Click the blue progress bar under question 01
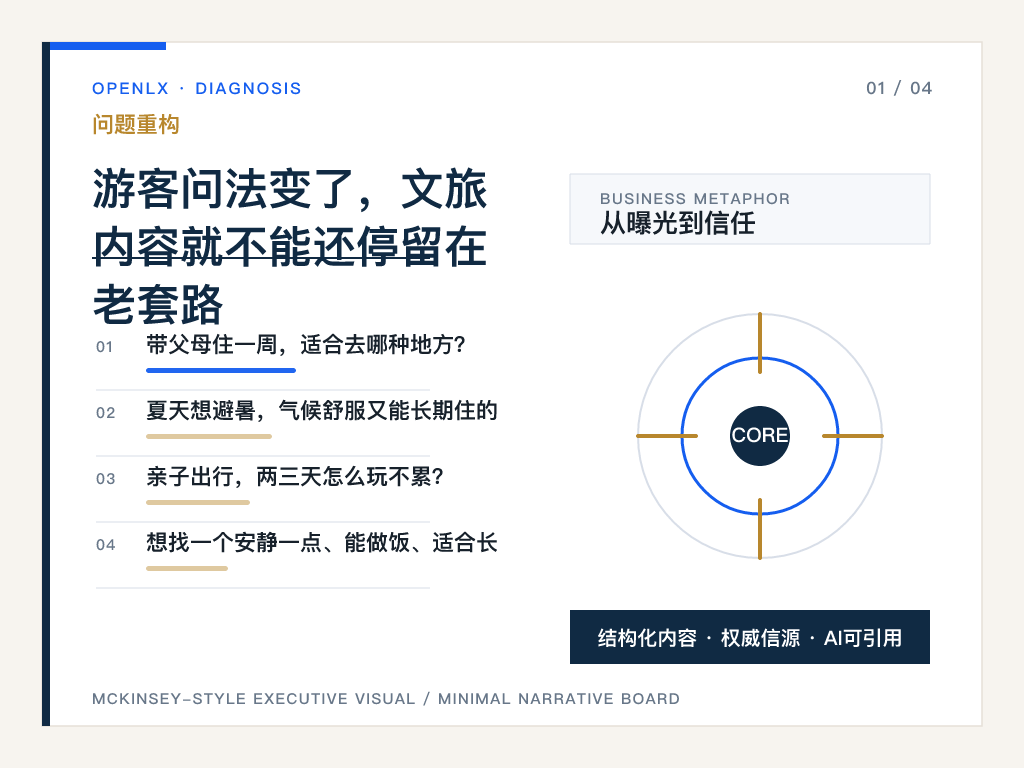 pos(221,370)
